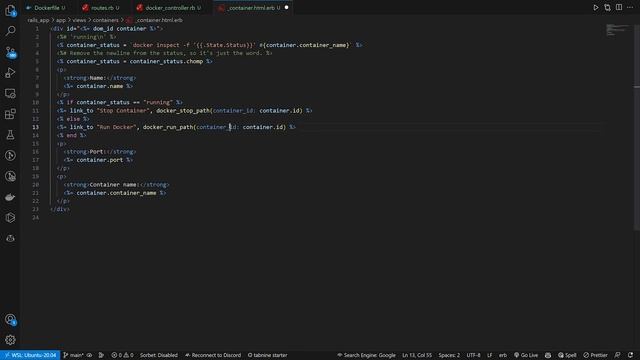Image resolution: width=640 pixels, height=360 pixels.
Task: Click the minimap code preview
Action: (x=618, y=30)
